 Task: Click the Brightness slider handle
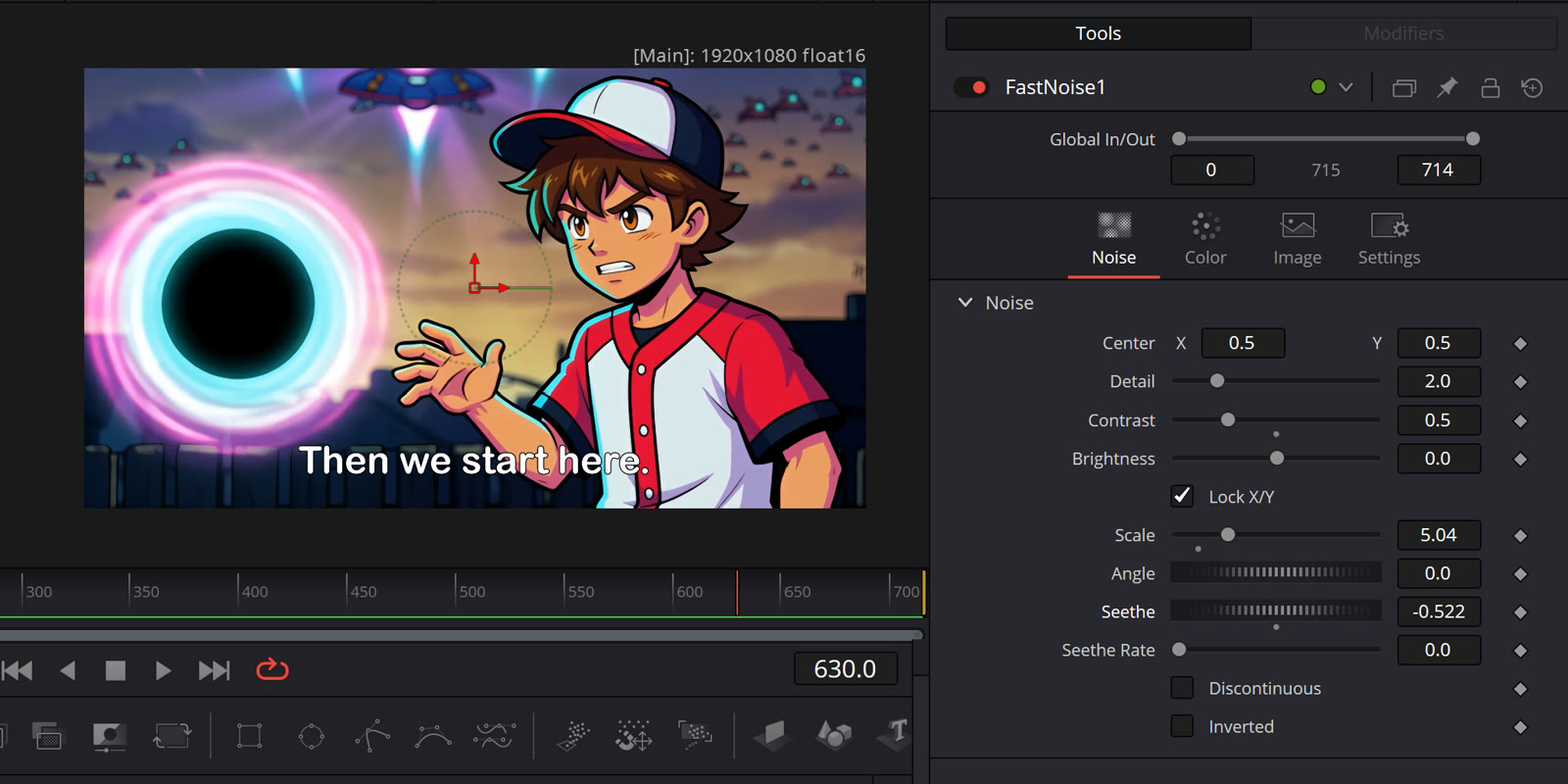click(x=1277, y=458)
